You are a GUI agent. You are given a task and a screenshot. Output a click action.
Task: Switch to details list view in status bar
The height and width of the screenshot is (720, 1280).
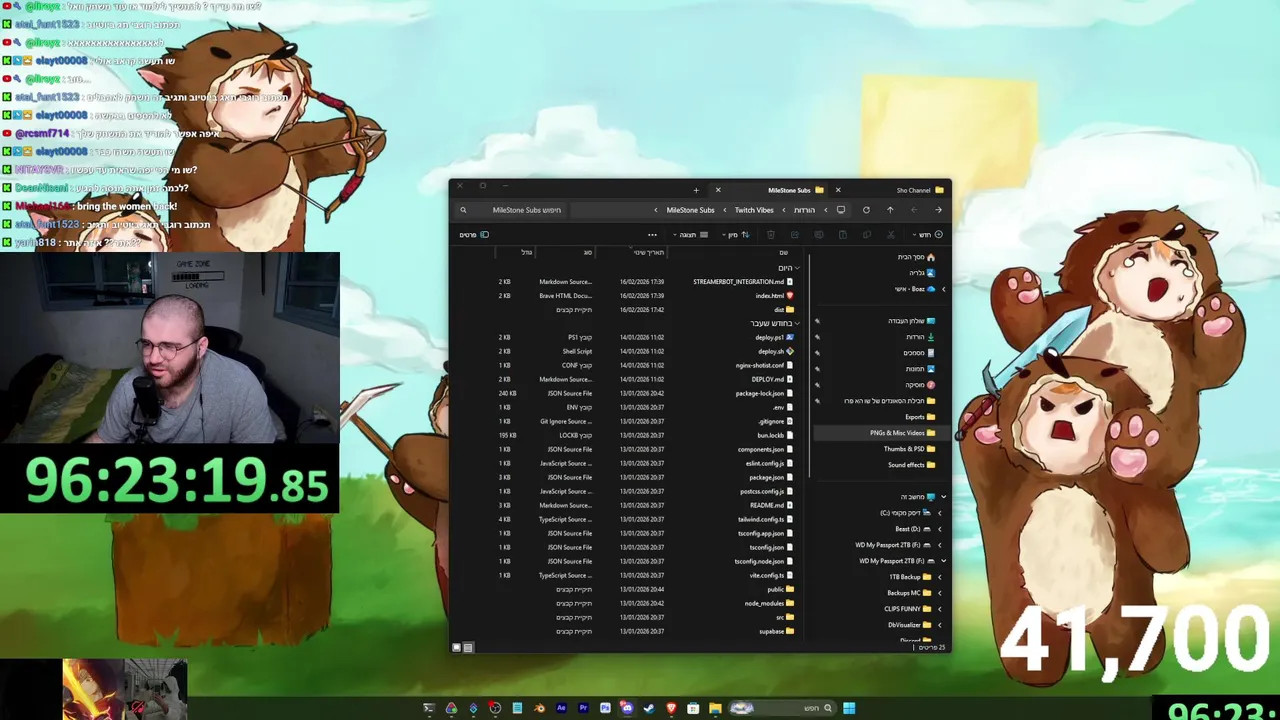(468, 647)
